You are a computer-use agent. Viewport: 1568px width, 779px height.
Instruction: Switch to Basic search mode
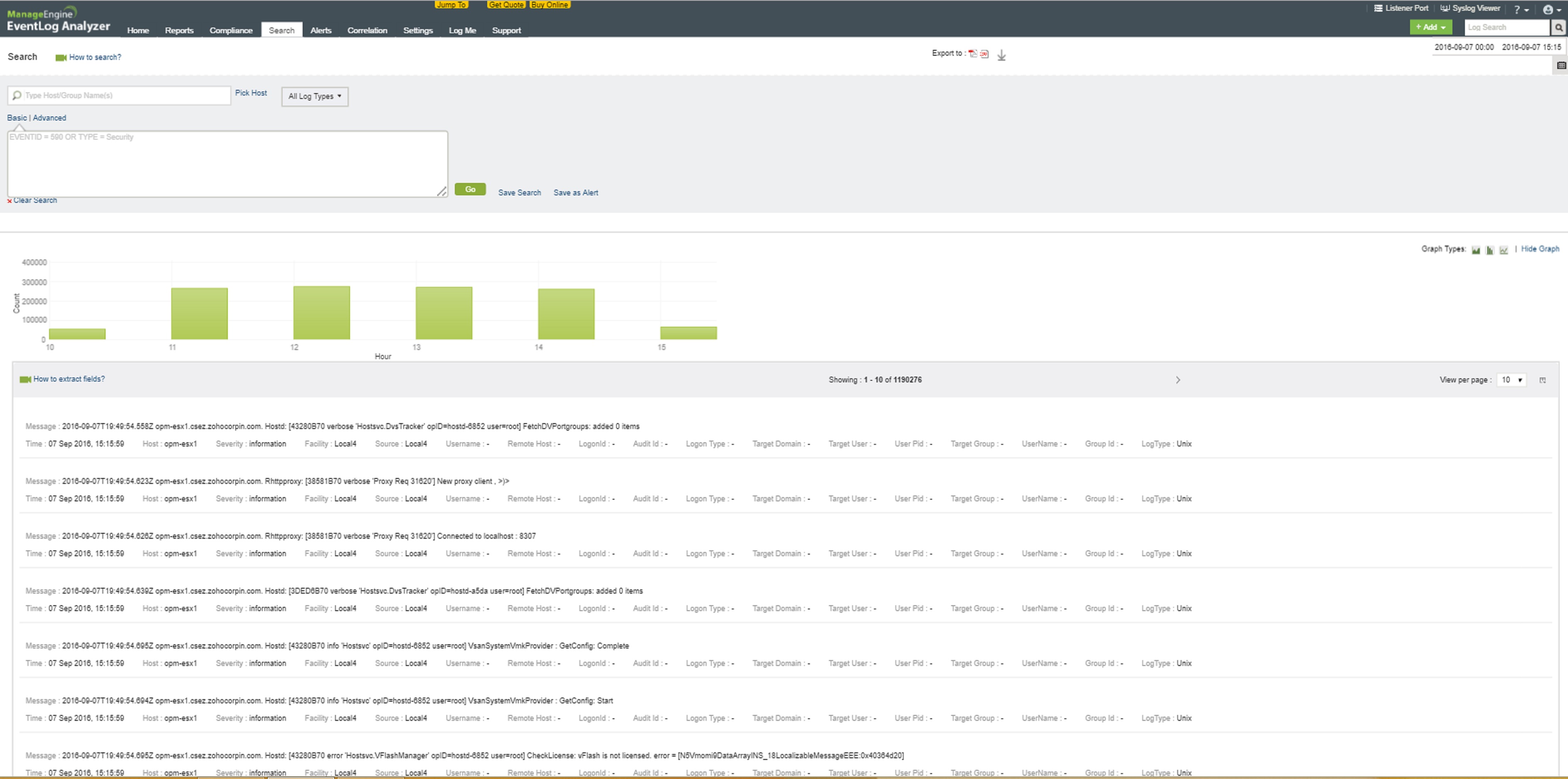click(x=17, y=118)
